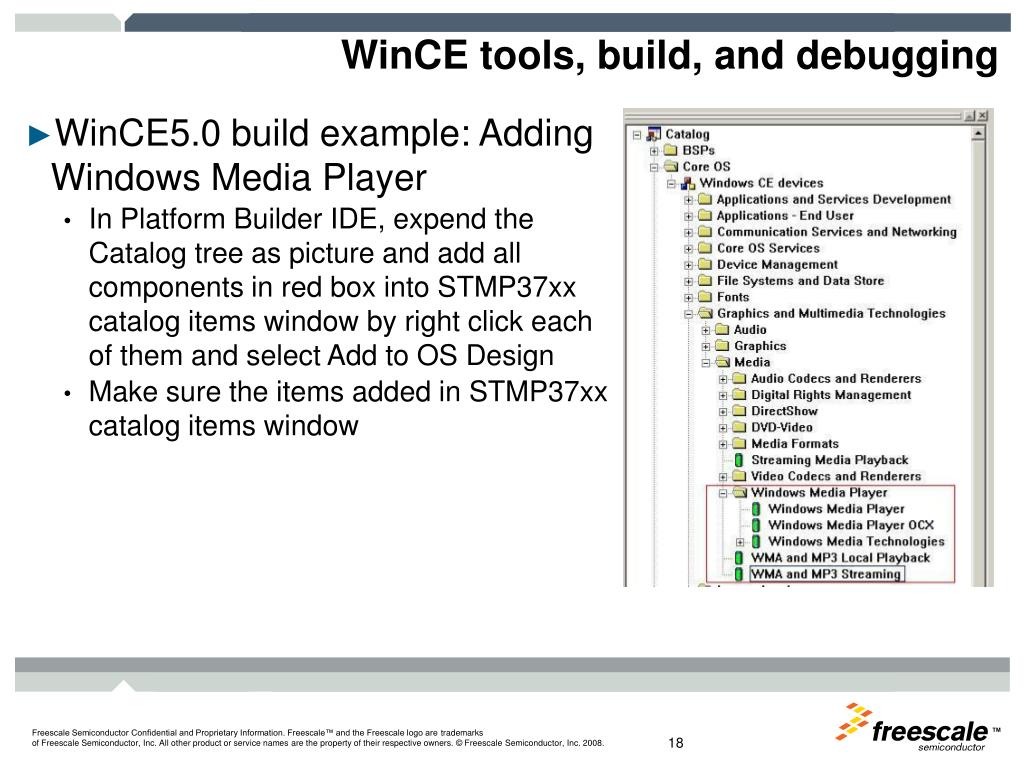Collapse the Windows Media Player folder node
The height and width of the screenshot is (768, 1024).
[723, 494]
